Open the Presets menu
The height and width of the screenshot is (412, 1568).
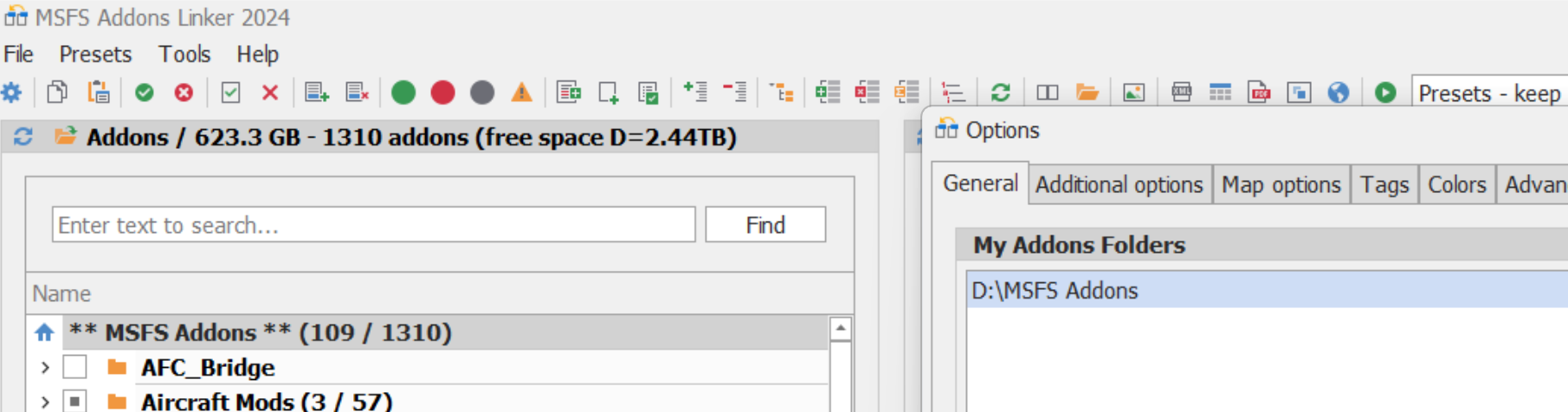(x=95, y=55)
